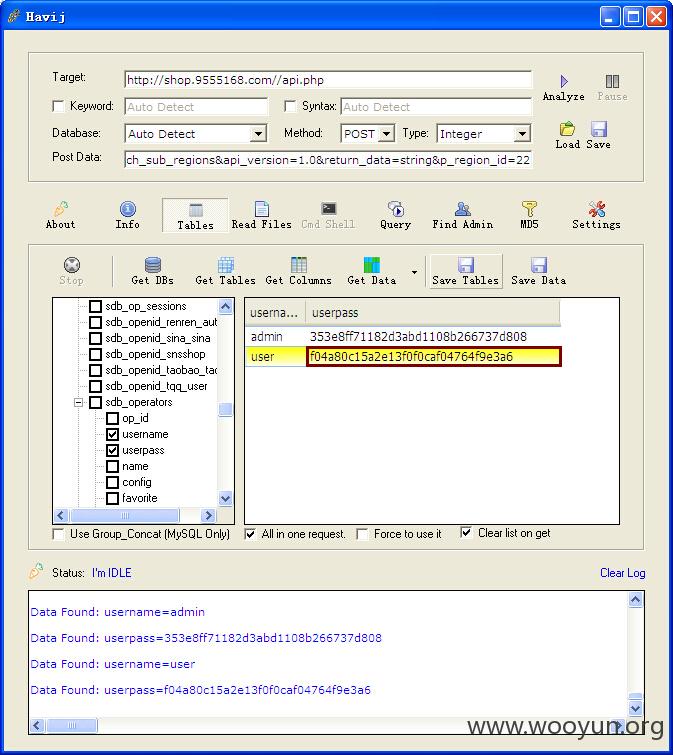This screenshot has height=755, width=673.
Task: Click the userpass column header
Action: [x=432, y=313]
